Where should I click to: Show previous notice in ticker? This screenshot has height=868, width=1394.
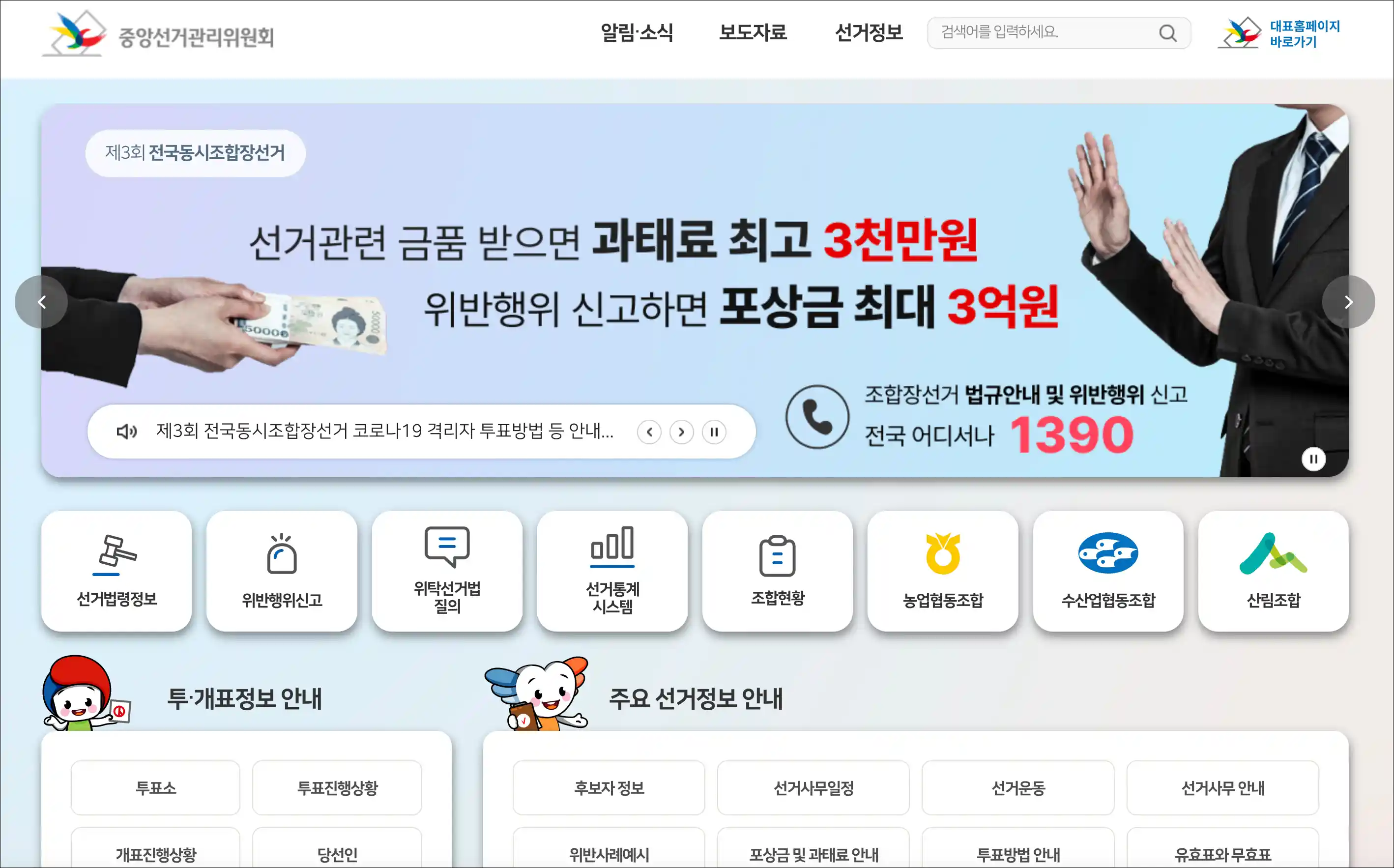pyautogui.click(x=649, y=432)
